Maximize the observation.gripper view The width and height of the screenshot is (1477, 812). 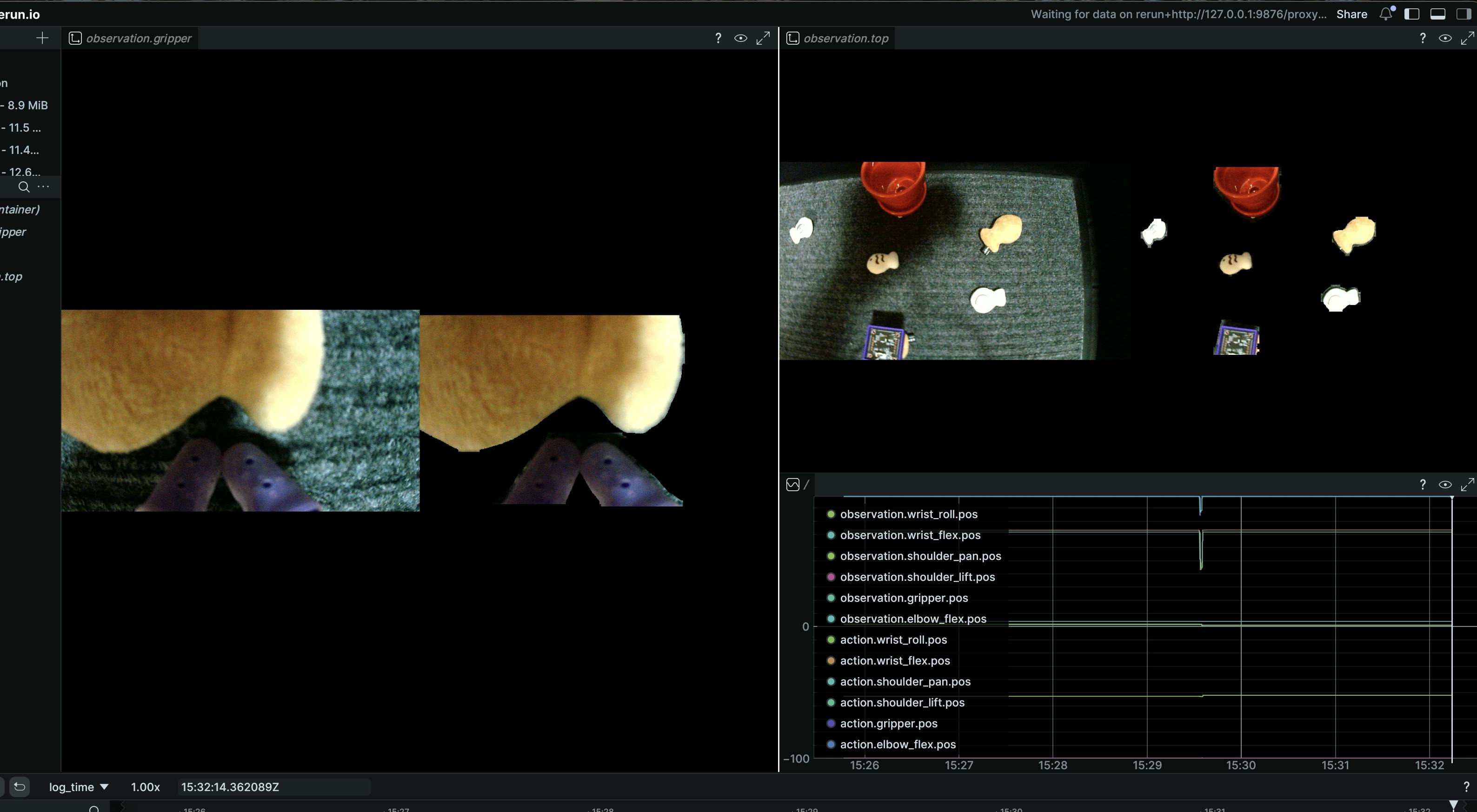pyautogui.click(x=763, y=39)
